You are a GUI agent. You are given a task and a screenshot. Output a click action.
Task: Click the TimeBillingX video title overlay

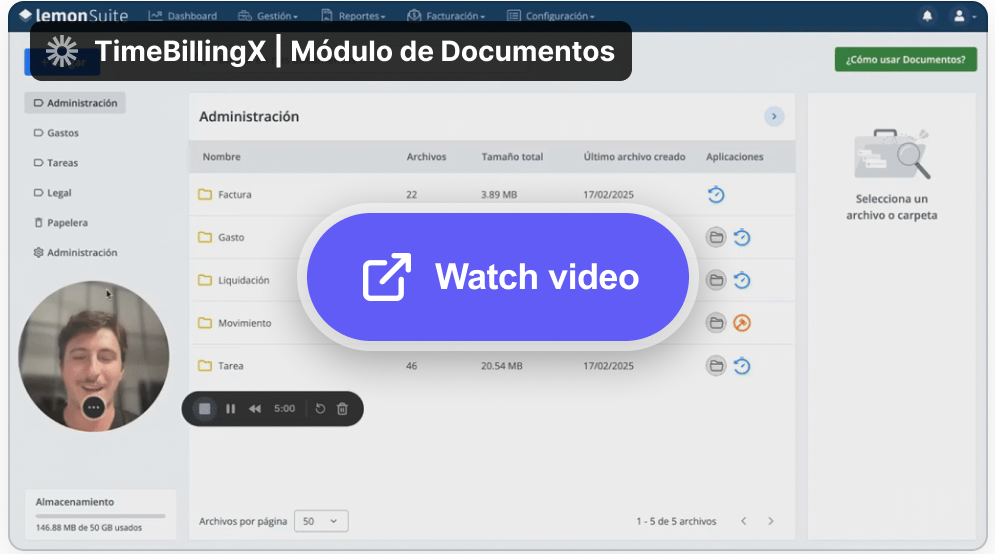point(331,51)
